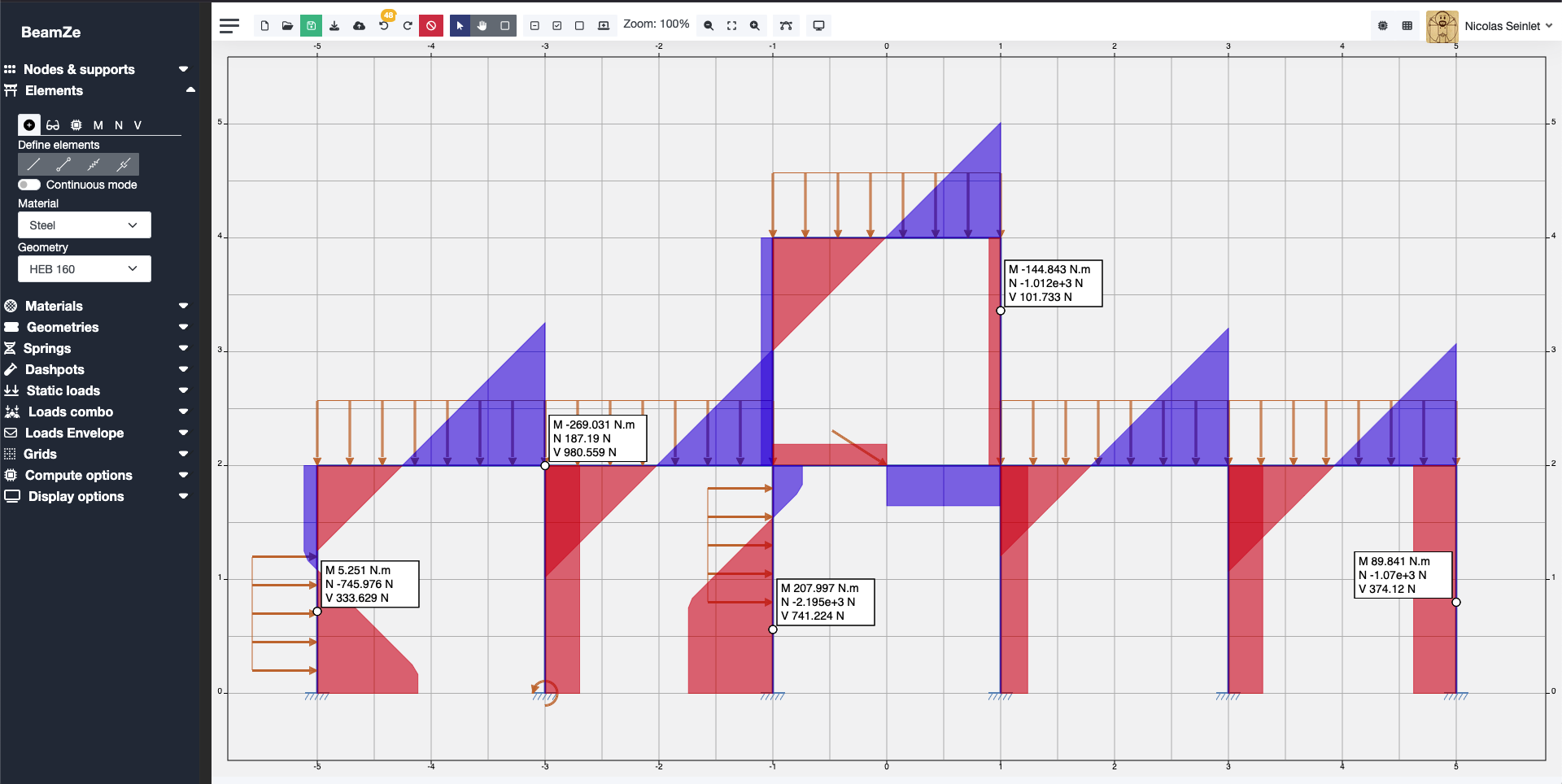This screenshot has width=1562, height=784.
Task: Open the settings gear near the username
Action: point(1382,25)
